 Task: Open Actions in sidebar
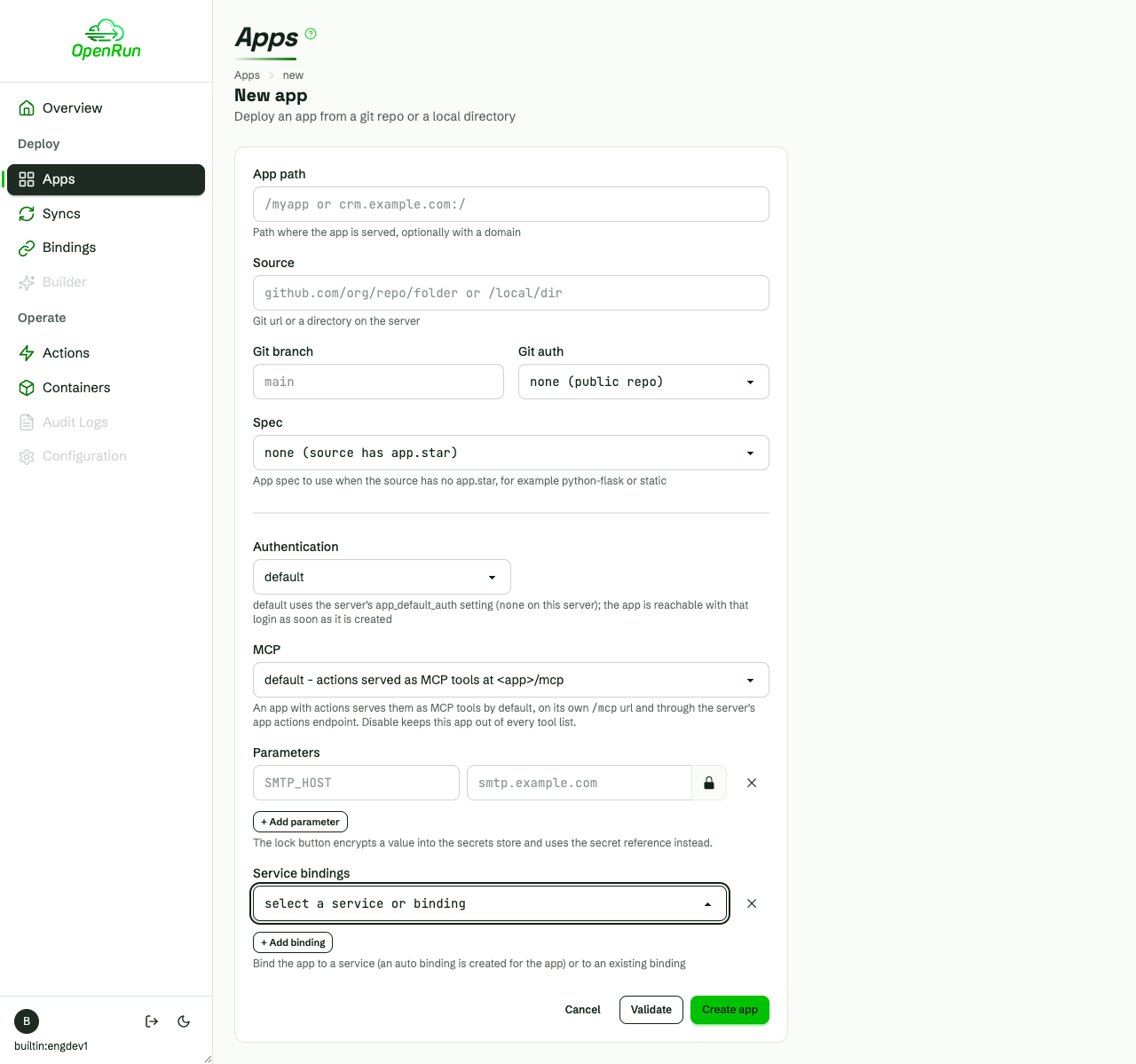[106, 353]
